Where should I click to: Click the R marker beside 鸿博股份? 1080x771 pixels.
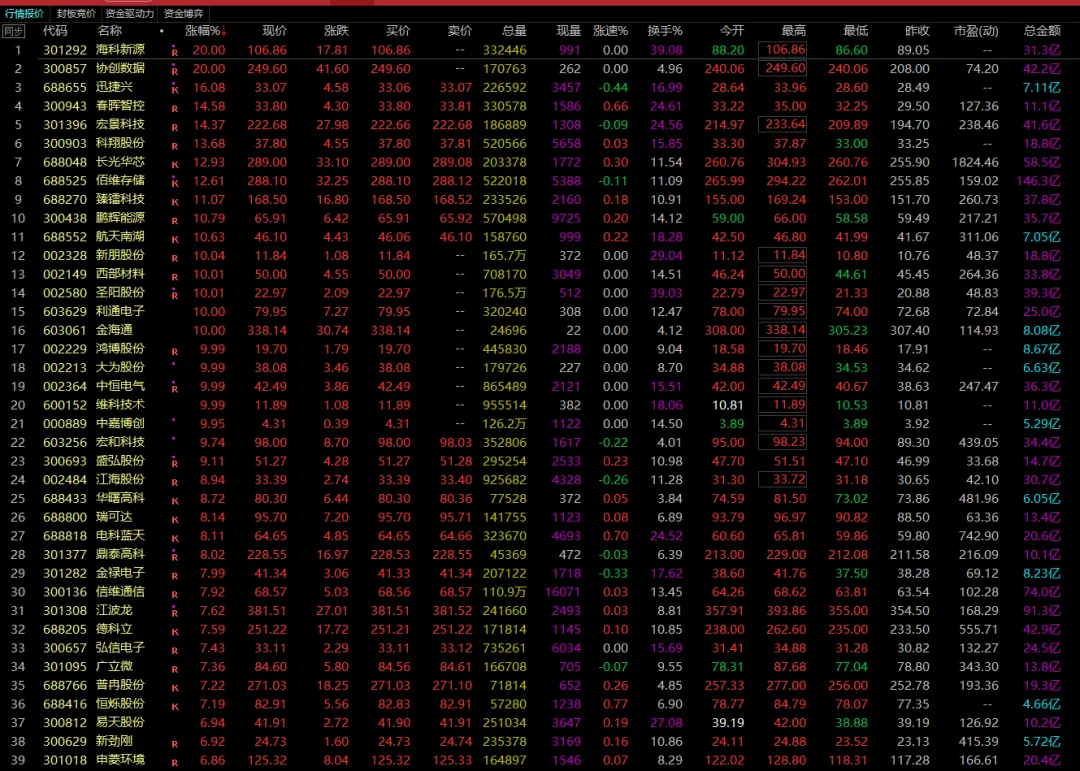175,351
